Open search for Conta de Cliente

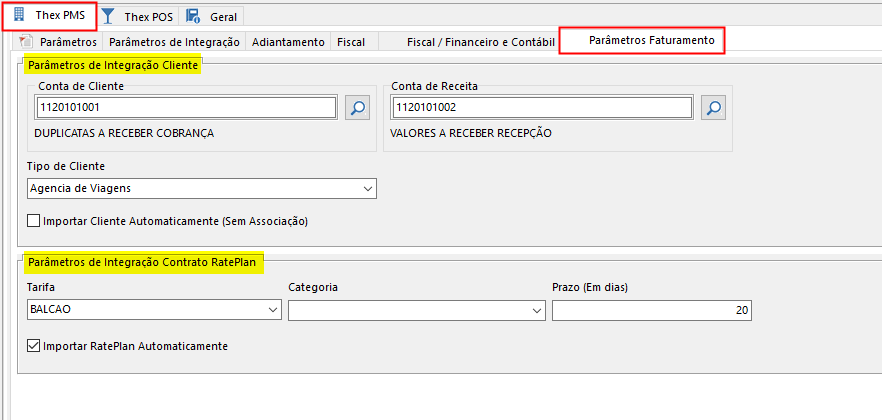click(357, 107)
